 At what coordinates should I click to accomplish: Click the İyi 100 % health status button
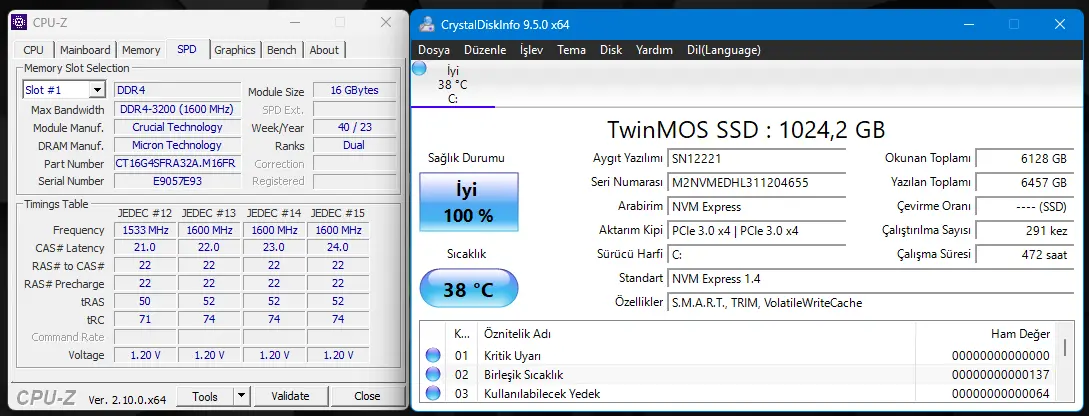(x=469, y=201)
